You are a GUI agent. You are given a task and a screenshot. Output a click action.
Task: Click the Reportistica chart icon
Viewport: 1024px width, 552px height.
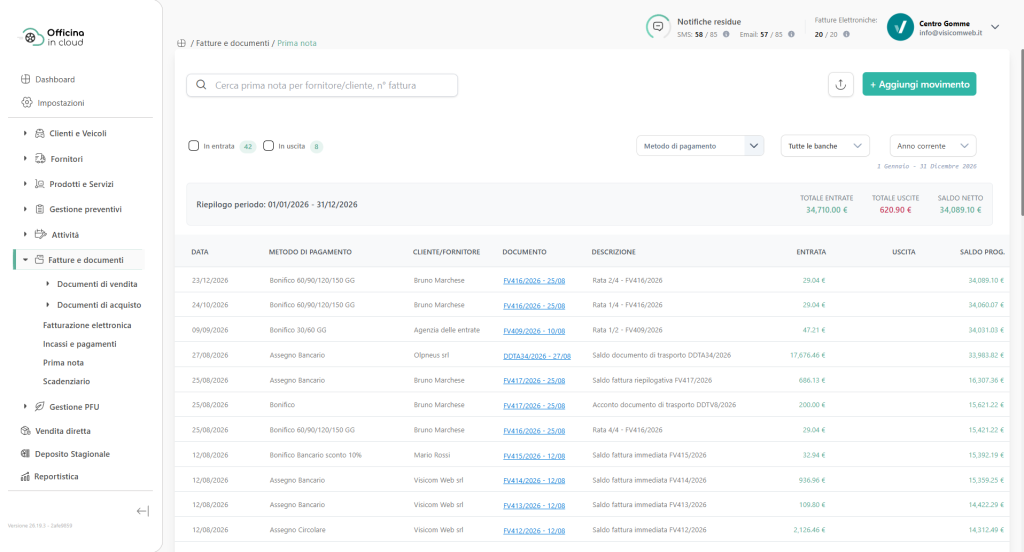25,476
